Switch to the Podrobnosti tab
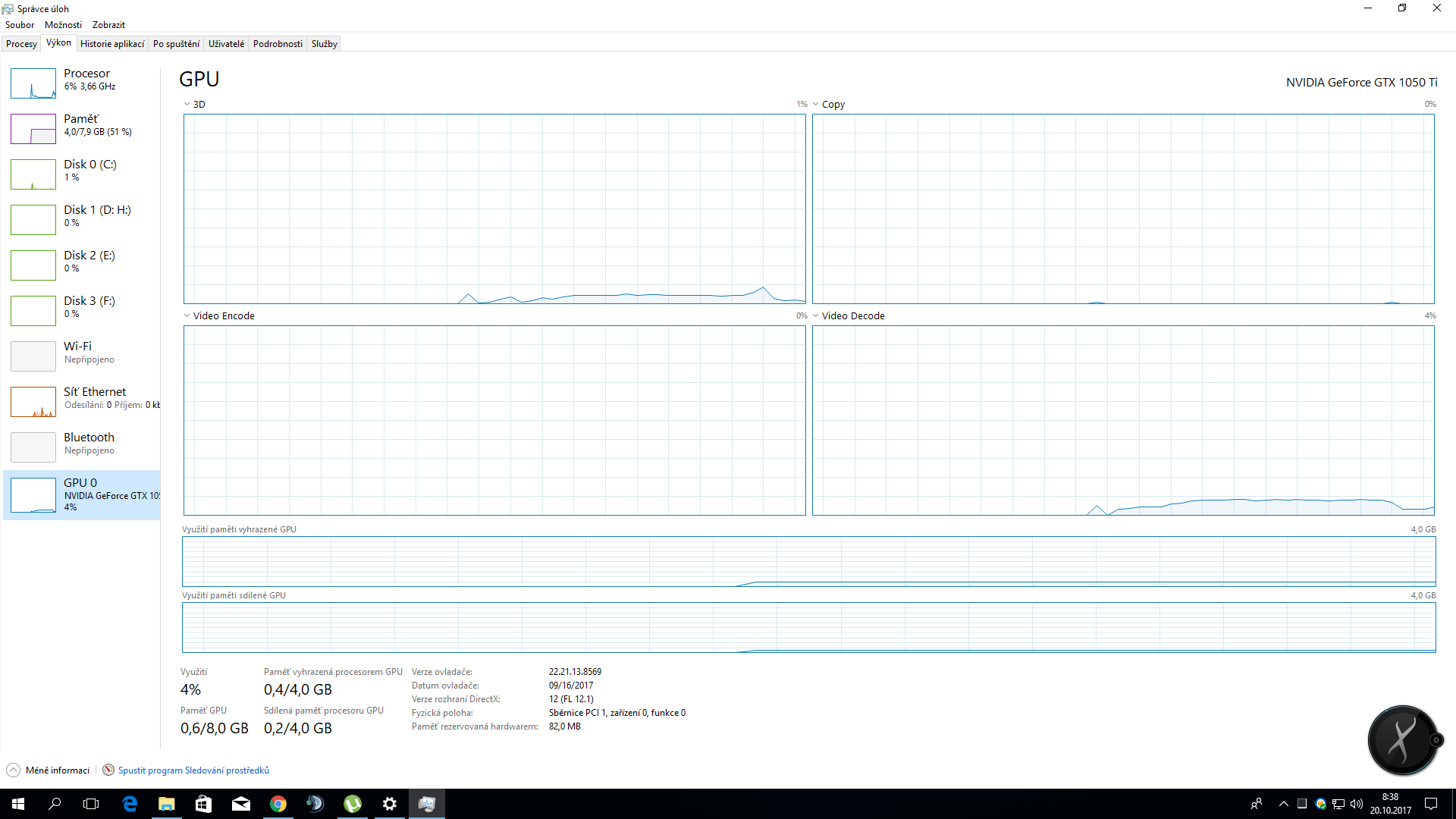This screenshot has width=1456, height=819. tap(278, 44)
